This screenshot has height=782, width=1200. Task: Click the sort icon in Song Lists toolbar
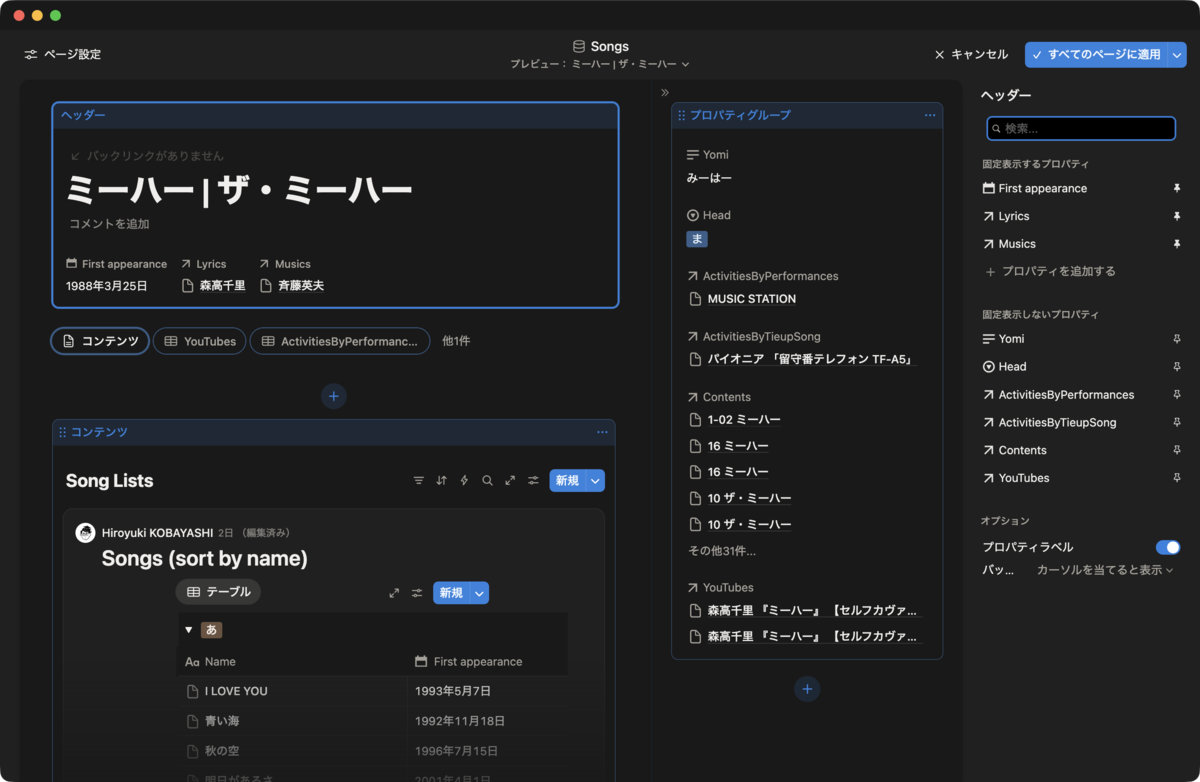442,481
